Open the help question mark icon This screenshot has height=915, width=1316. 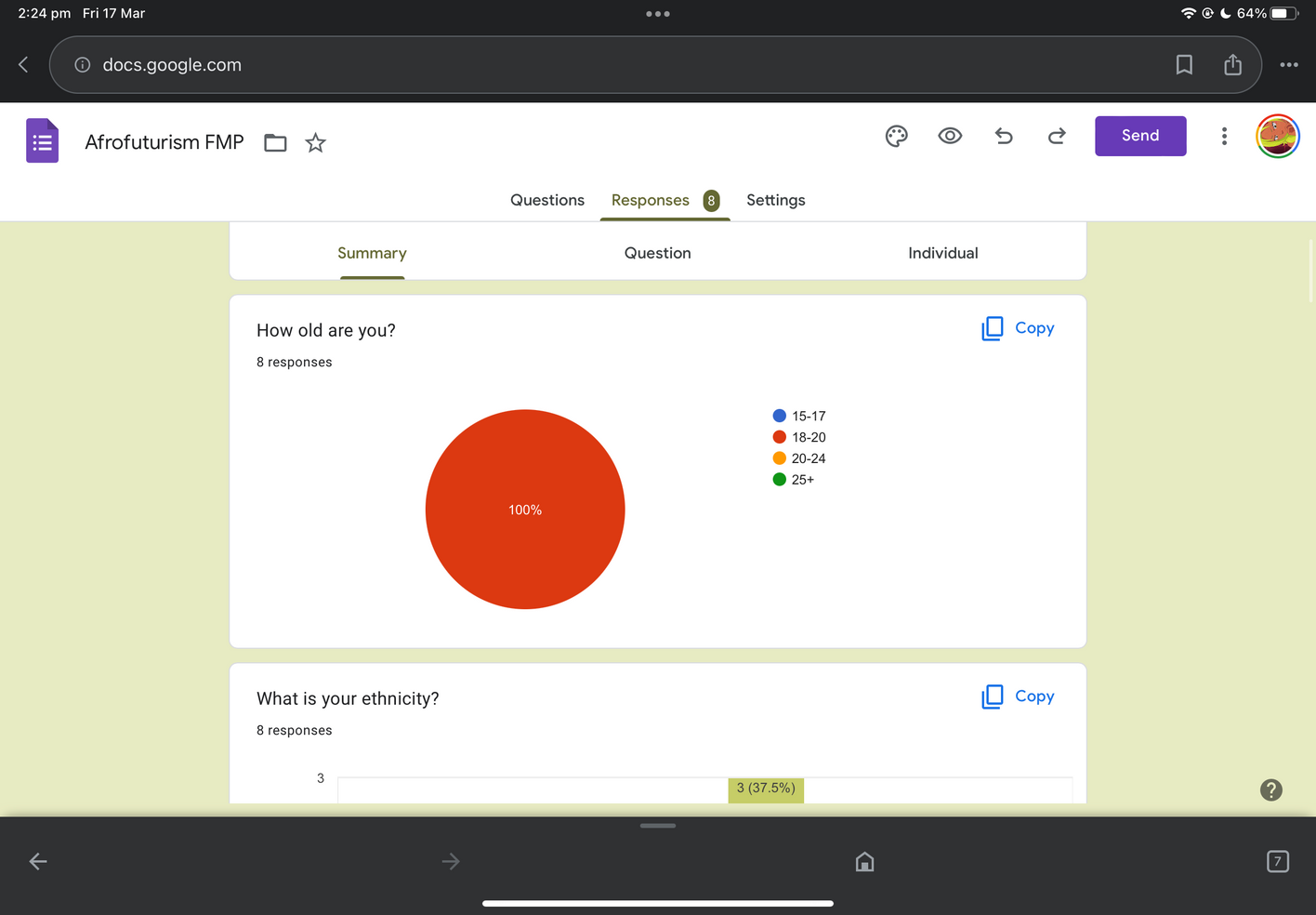[x=1270, y=789]
